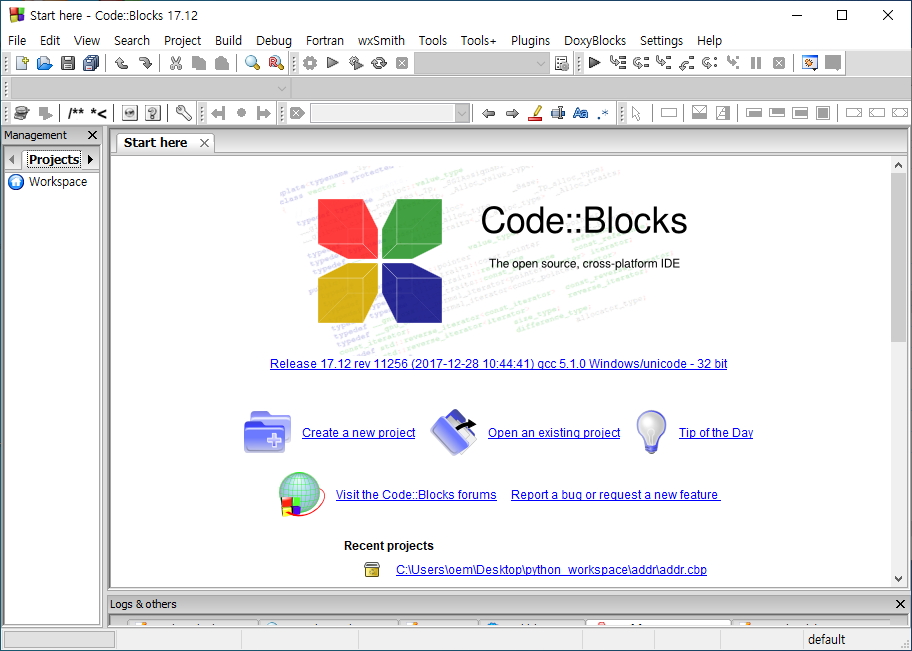This screenshot has width=912, height=651.
Task: Select the Projects tab
Action: coord(54,159)
